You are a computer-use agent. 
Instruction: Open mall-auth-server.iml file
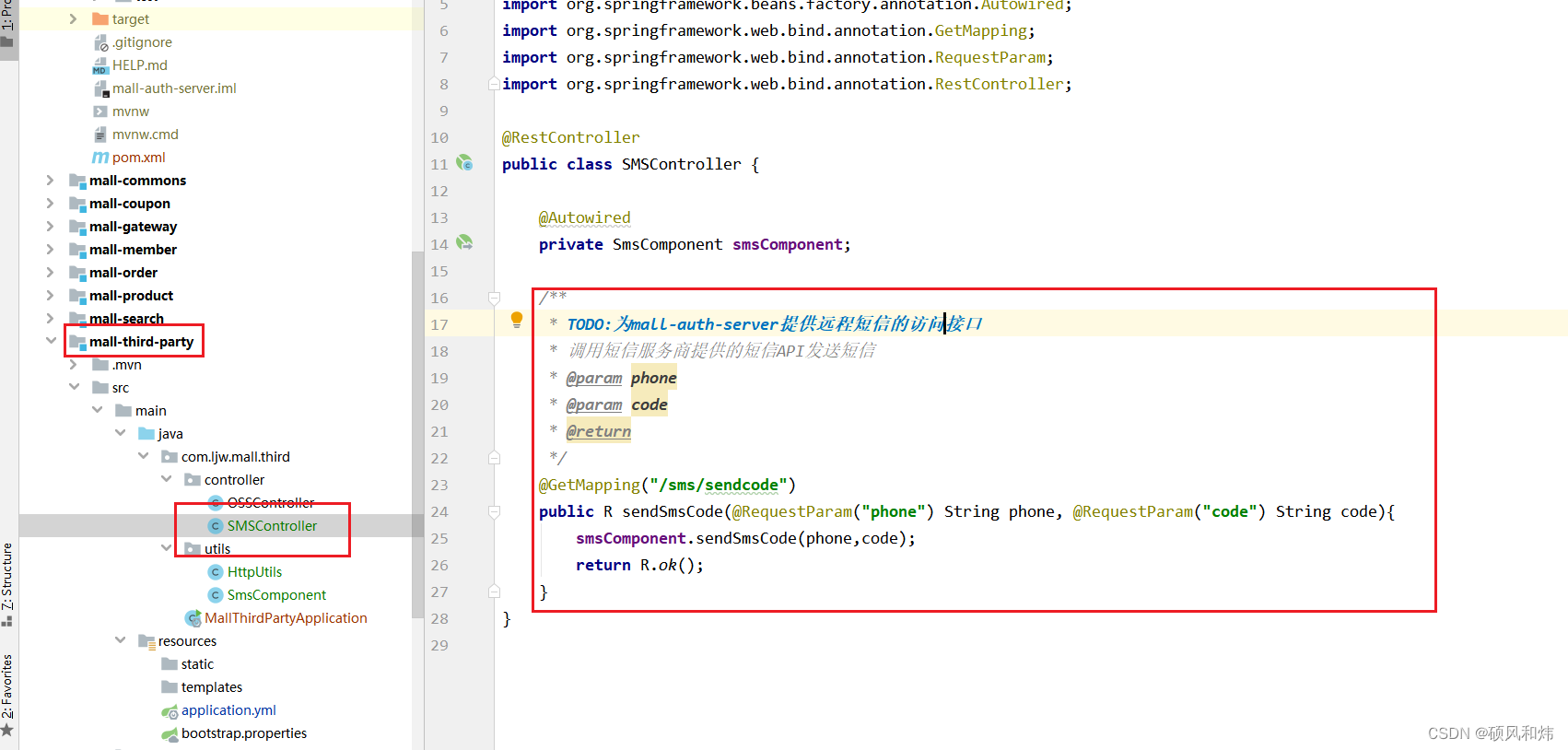174,88
